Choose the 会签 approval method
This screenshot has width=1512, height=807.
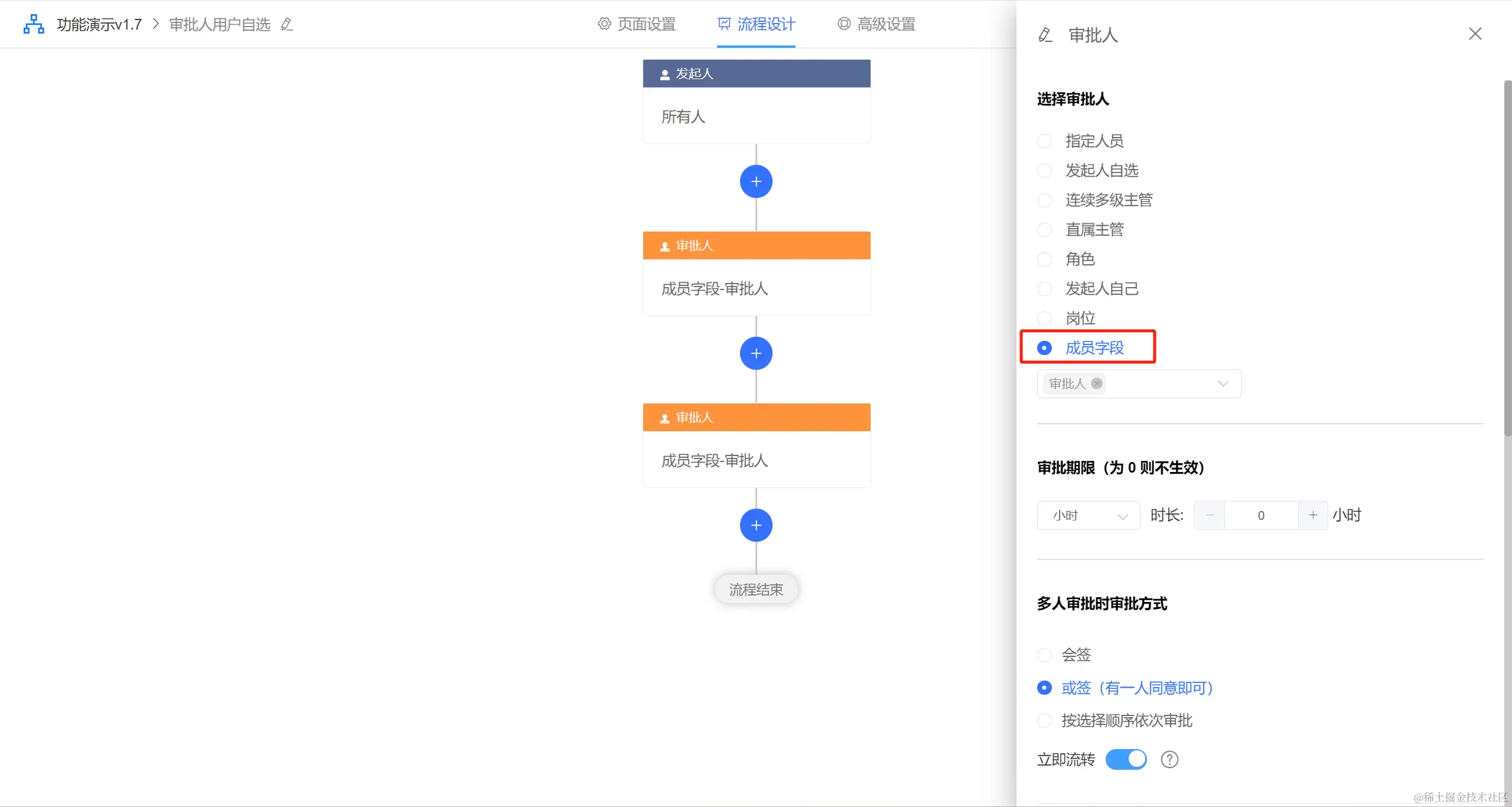[1044, 655]
